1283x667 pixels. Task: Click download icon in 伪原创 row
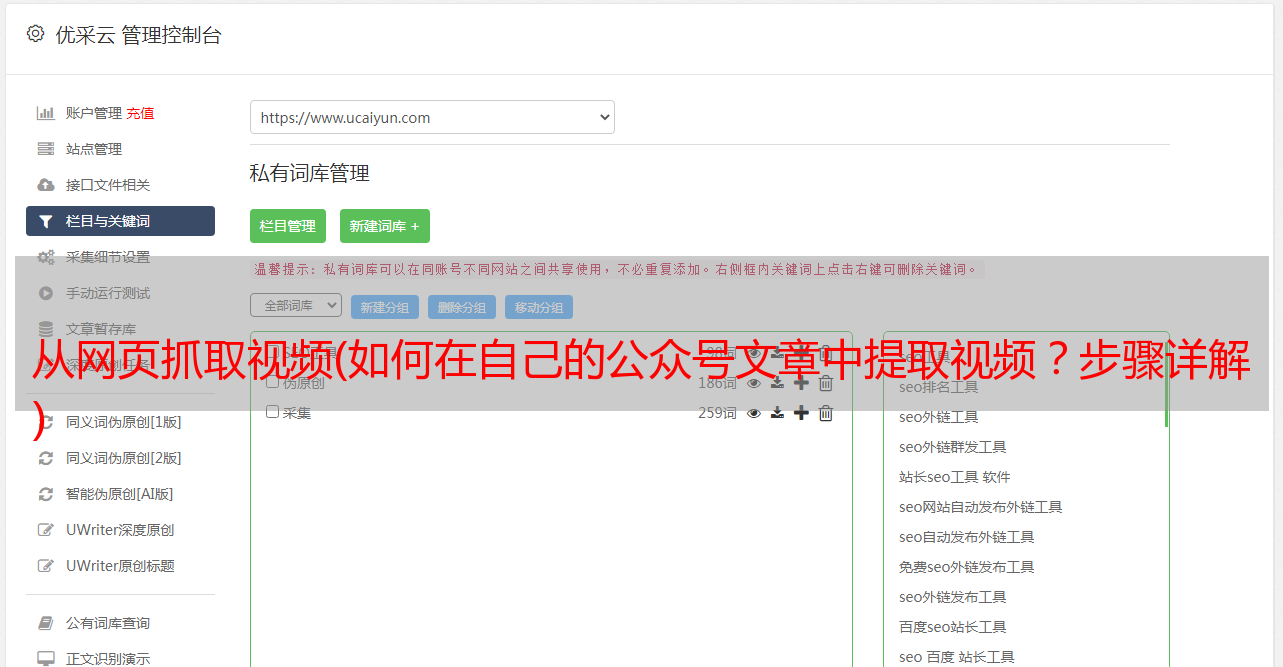point(777,383)
